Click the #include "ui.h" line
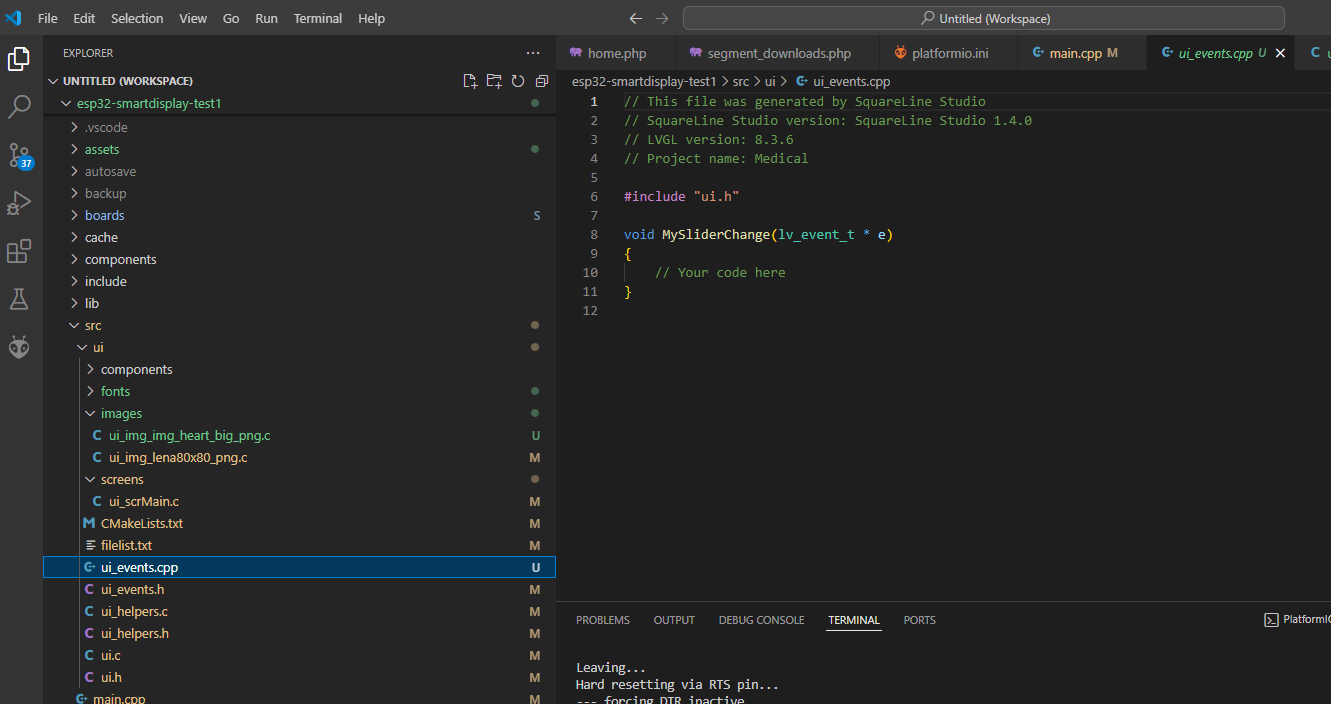 (x=681, y=196)
